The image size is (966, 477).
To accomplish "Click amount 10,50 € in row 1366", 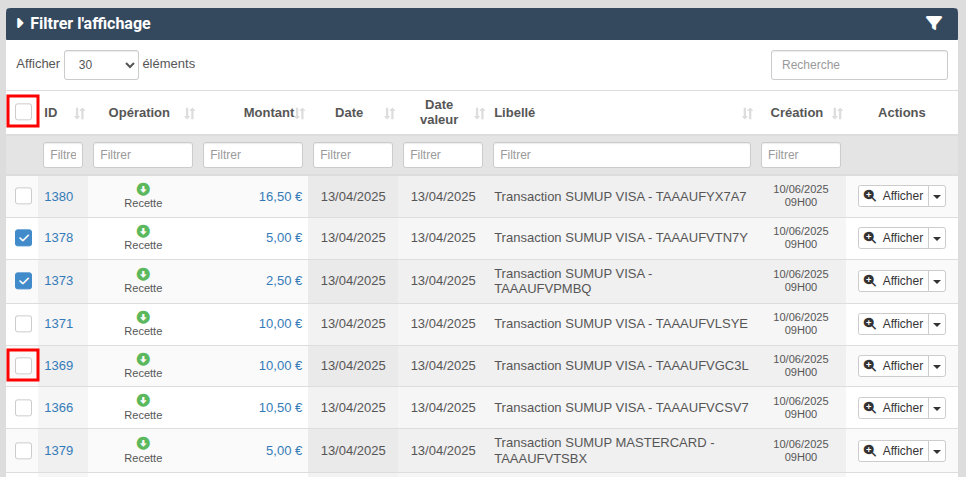I will coord(280,407).
